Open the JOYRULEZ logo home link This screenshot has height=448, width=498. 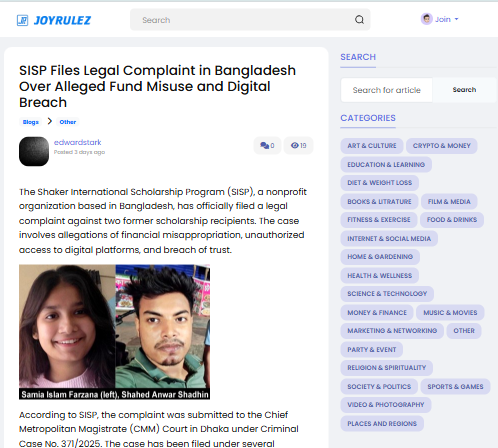click(54, 20)
